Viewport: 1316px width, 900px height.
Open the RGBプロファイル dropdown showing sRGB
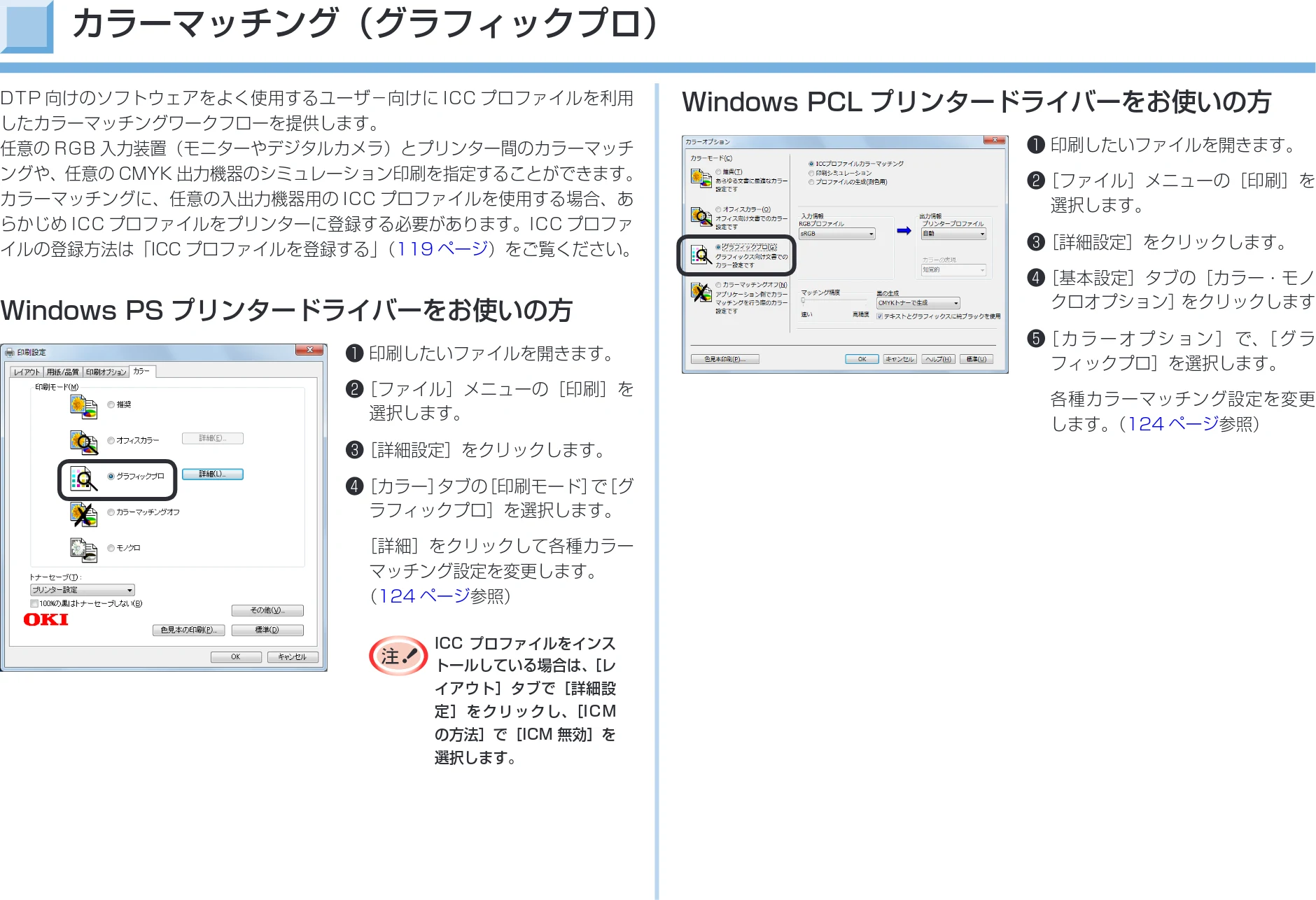pyautogui.click(x=837, y=234)
